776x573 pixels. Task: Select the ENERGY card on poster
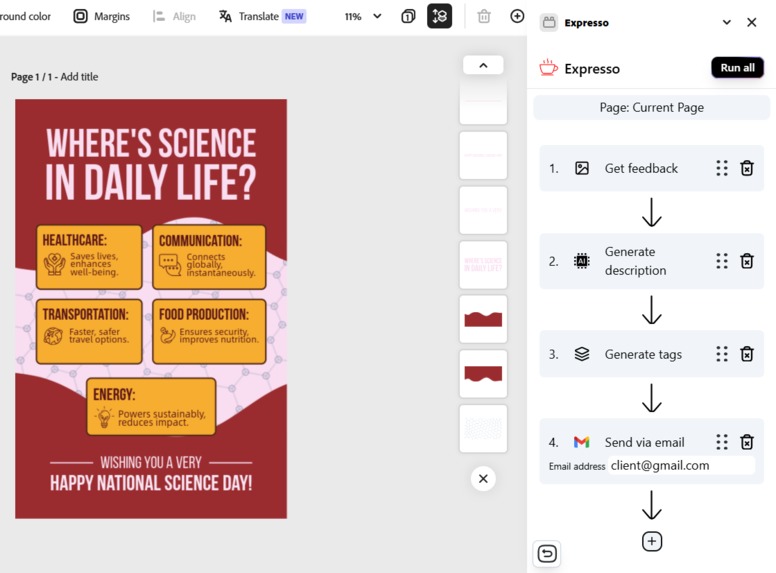pos(151,407)
